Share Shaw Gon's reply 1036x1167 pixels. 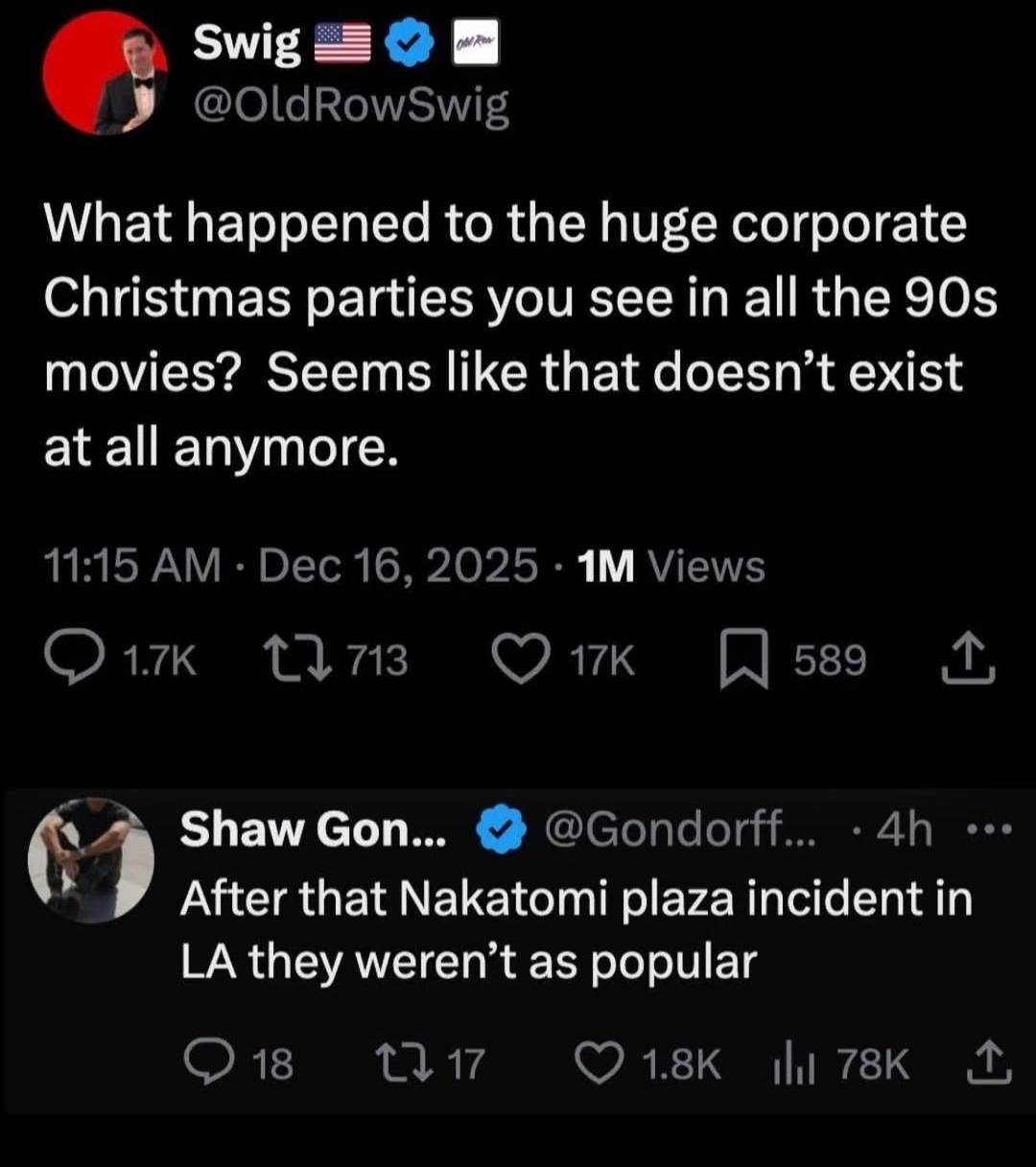pyautogui.click(x=990, y=1064)
